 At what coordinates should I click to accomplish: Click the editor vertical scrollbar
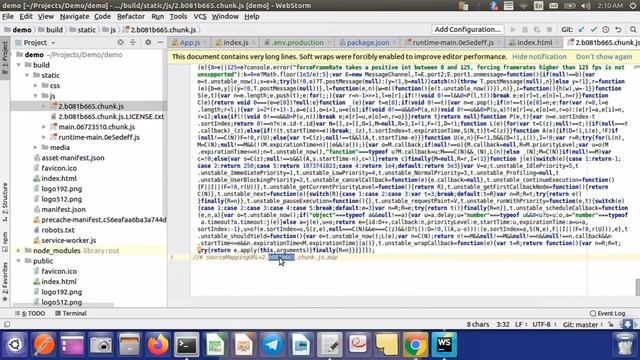[637, 287]
